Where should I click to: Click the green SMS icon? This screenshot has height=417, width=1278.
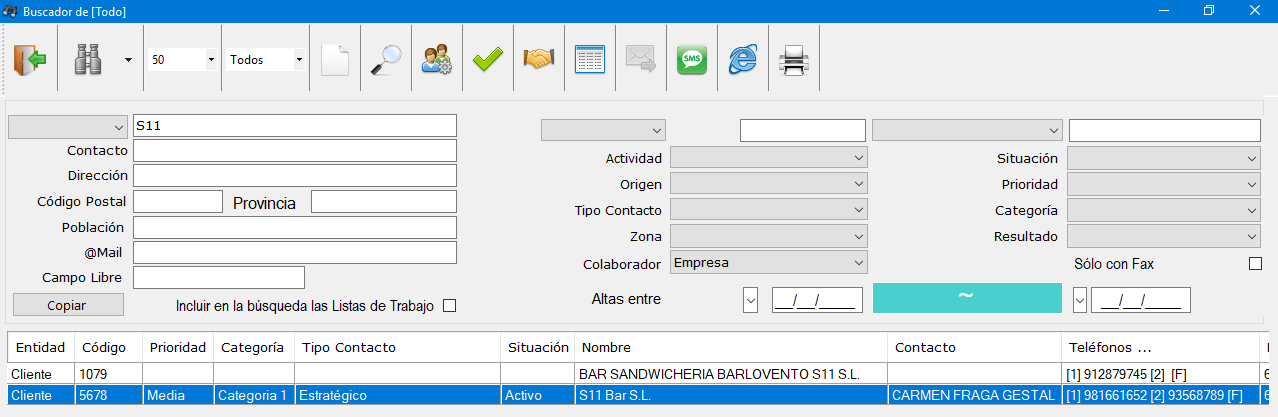[x=692, y=60]
